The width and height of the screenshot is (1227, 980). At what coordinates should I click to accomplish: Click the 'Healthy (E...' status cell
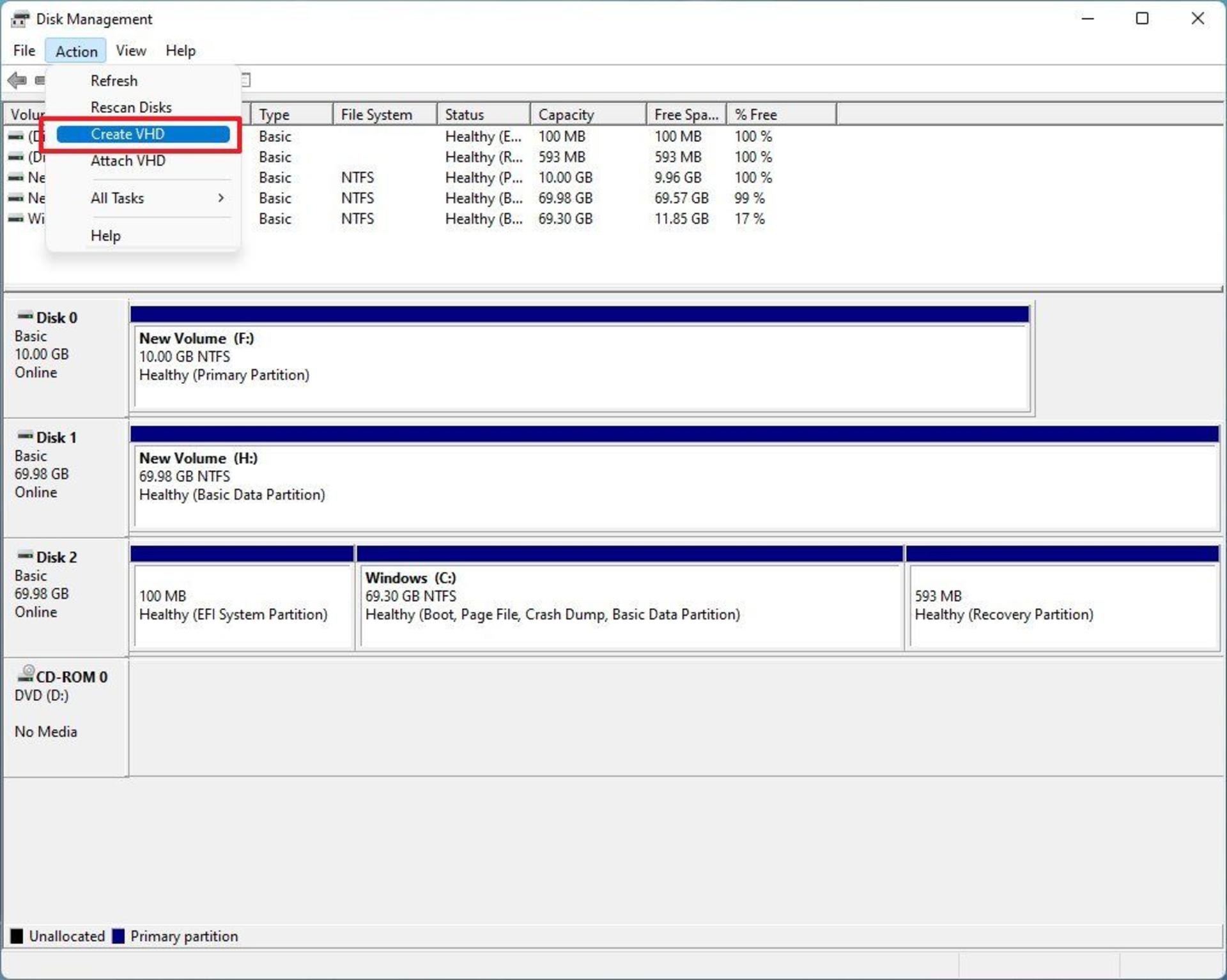(483, 137)
